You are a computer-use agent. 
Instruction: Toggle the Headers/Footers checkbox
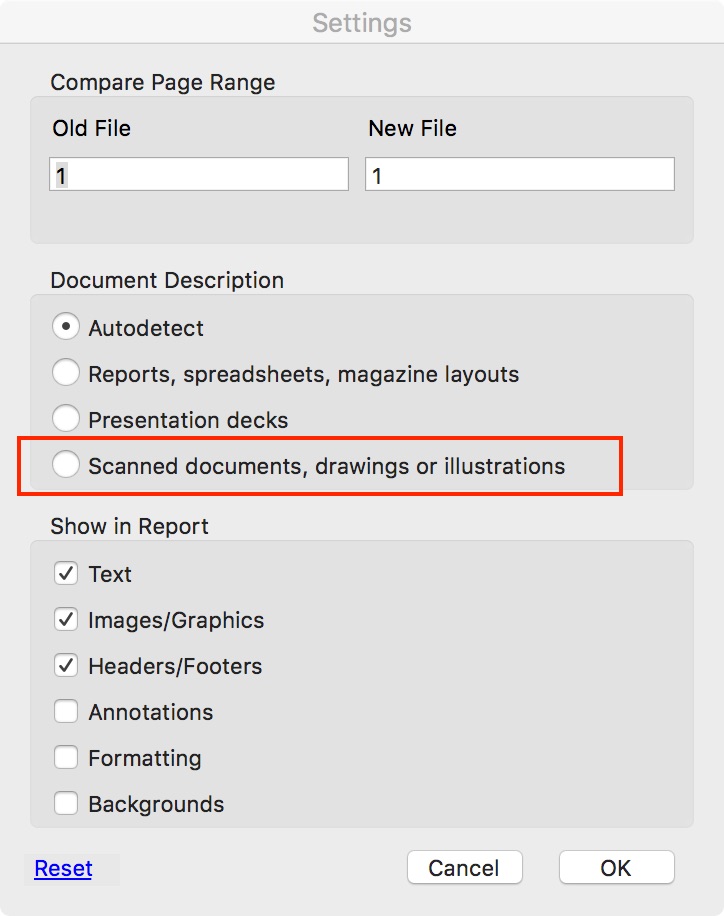[66, 666]
